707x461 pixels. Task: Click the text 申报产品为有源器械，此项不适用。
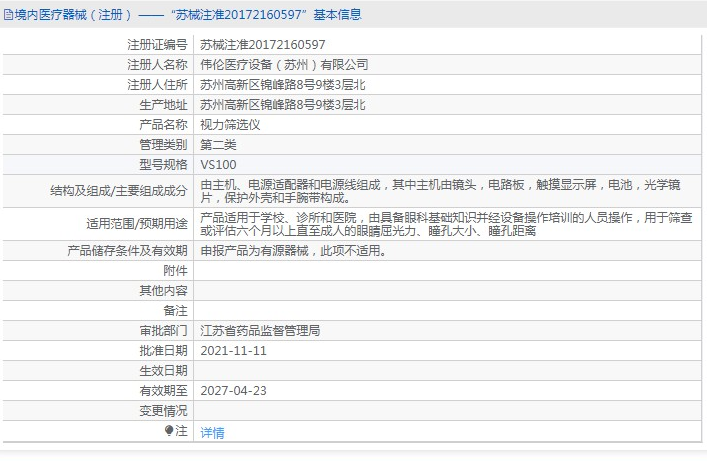point(294,250)
